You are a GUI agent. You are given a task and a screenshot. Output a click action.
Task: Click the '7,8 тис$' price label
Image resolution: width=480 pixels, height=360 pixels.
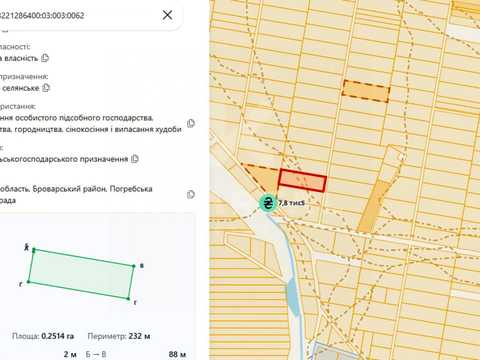[x=292, y=203]
